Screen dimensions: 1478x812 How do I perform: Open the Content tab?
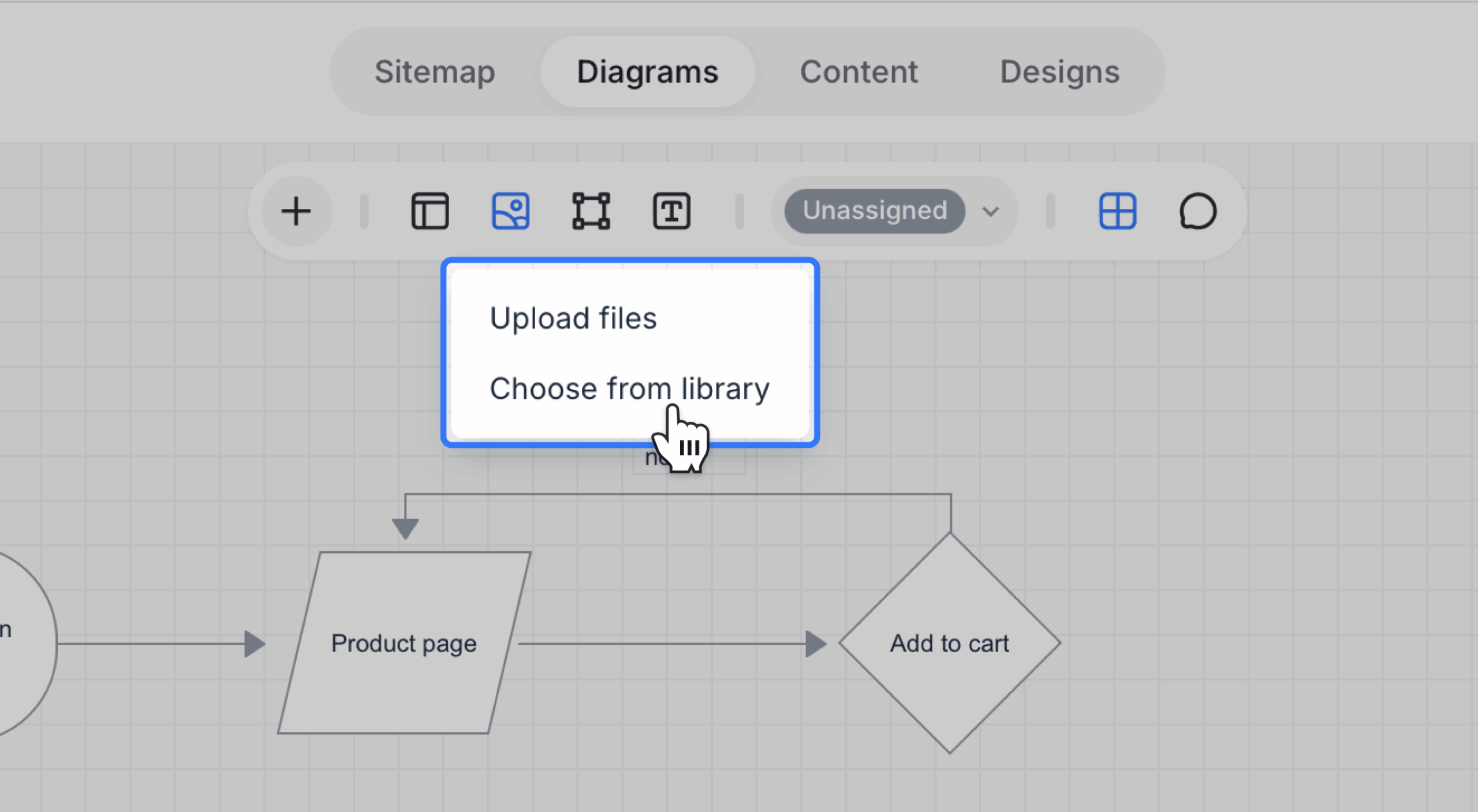pyautogui.click(x=859, y=72)
